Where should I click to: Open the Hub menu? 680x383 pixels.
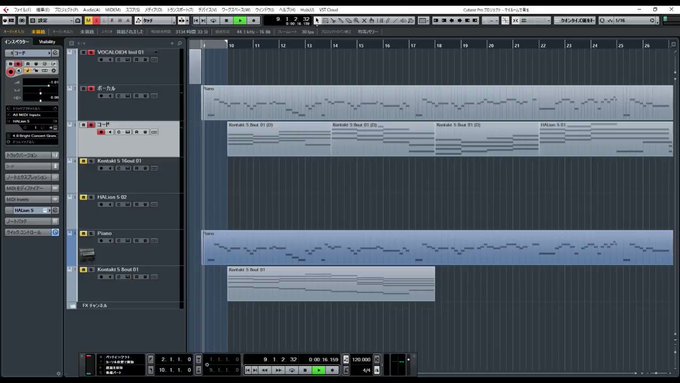307,10
